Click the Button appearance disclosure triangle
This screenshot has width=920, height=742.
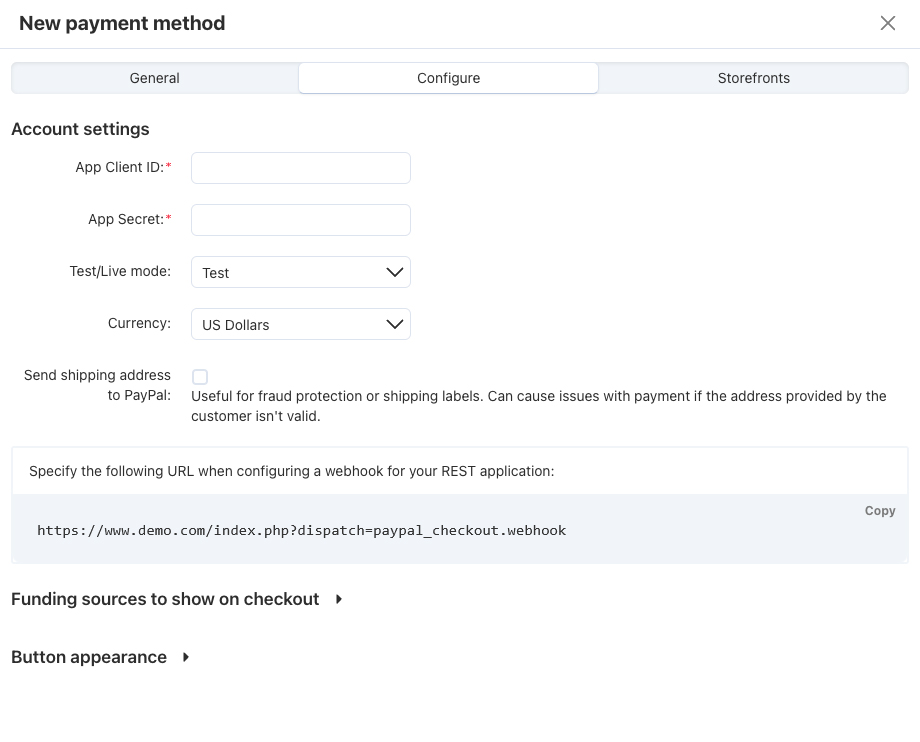[x=184, y=657]
